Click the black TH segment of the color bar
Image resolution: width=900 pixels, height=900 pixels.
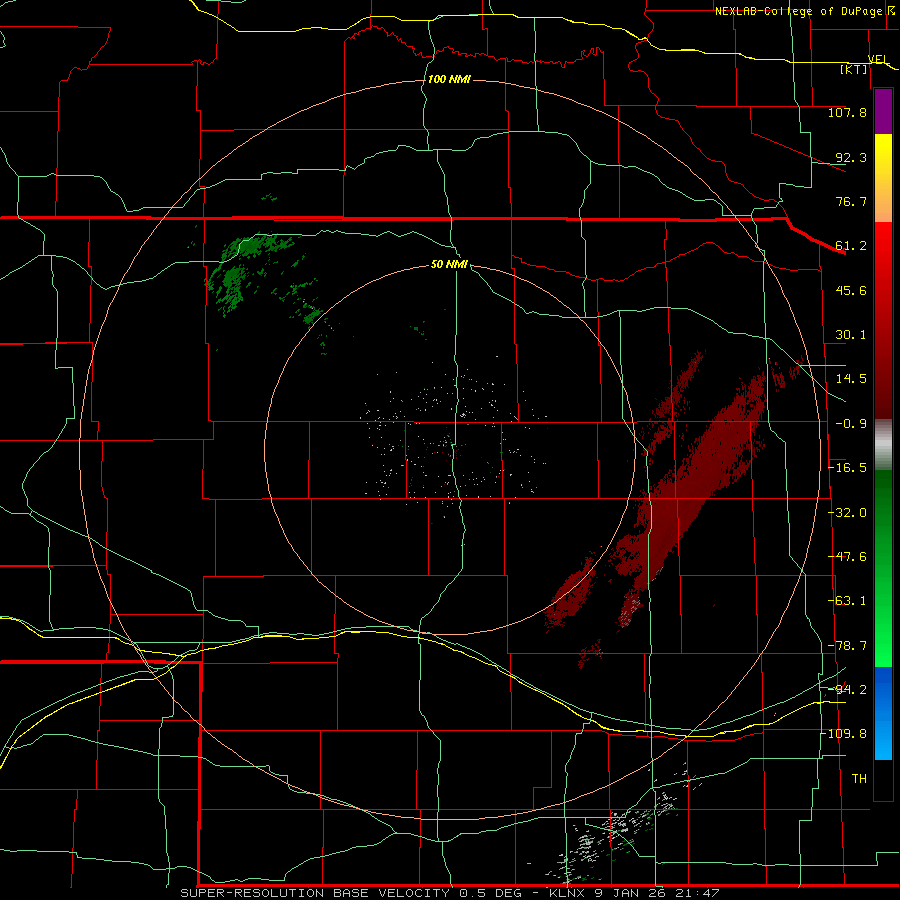883,779
